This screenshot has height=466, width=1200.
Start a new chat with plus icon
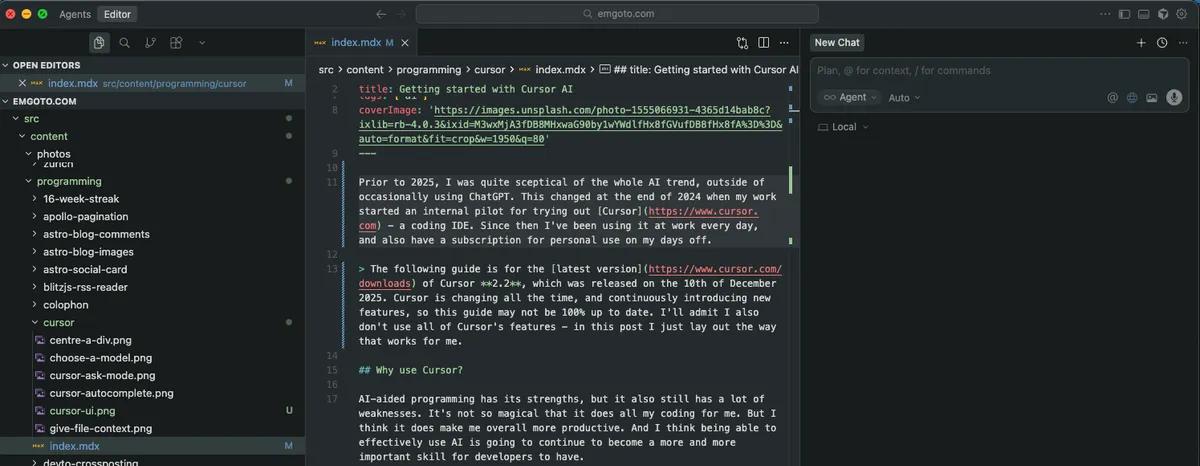1141,43
